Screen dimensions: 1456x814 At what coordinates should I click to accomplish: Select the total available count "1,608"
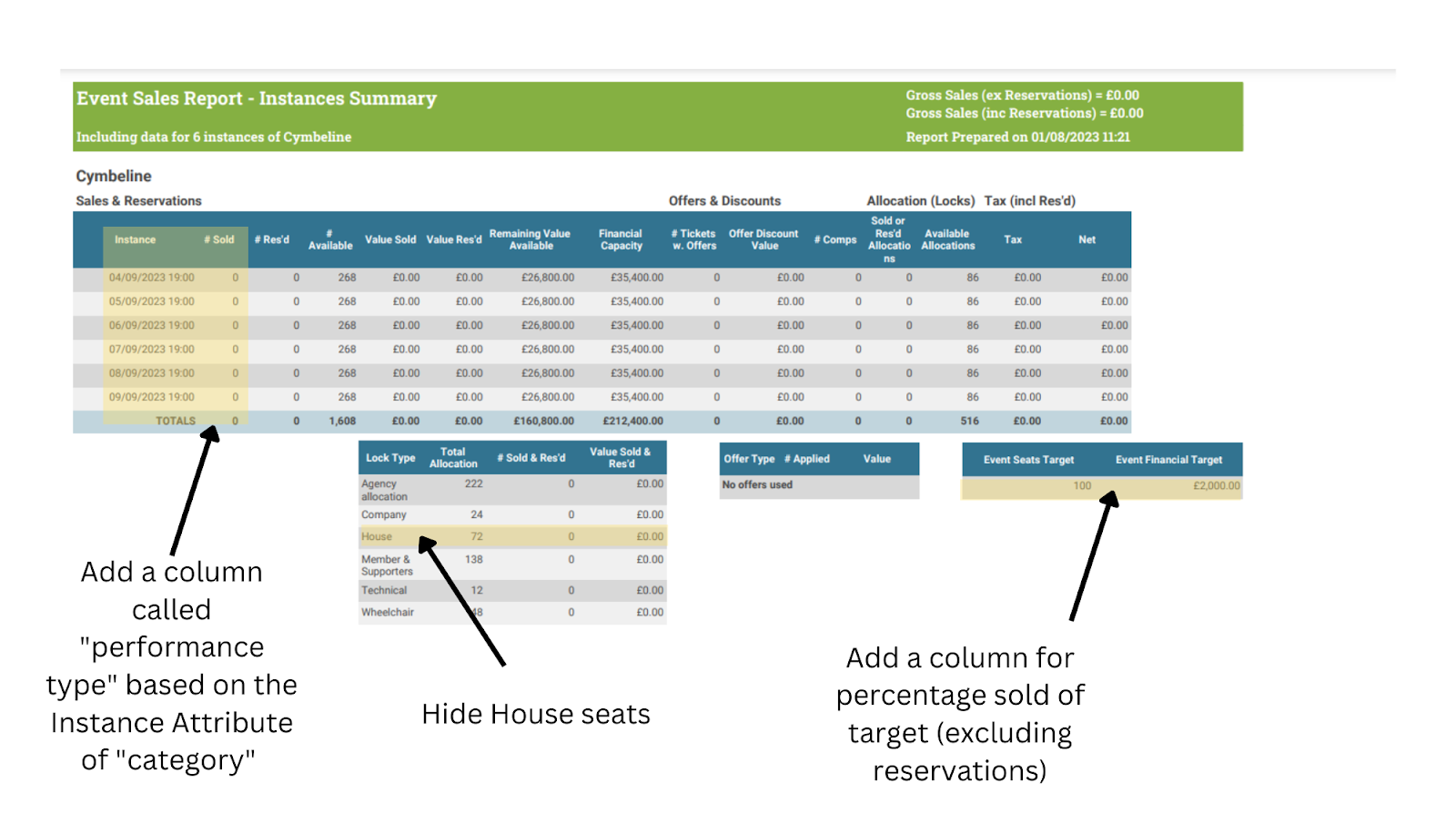342,421
